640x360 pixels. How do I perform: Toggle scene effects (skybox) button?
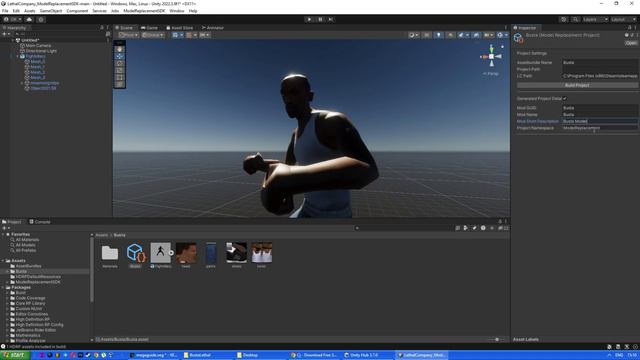click(462, 35)
